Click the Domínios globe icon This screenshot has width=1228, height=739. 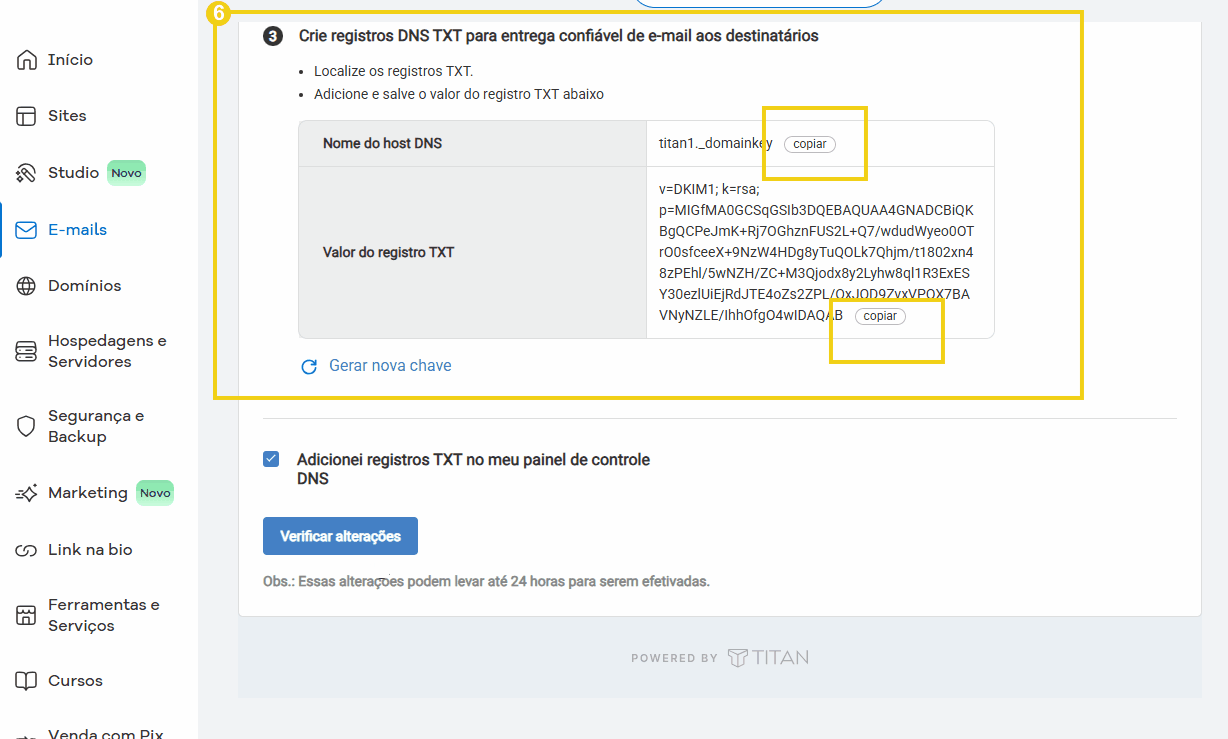[26, 285]
